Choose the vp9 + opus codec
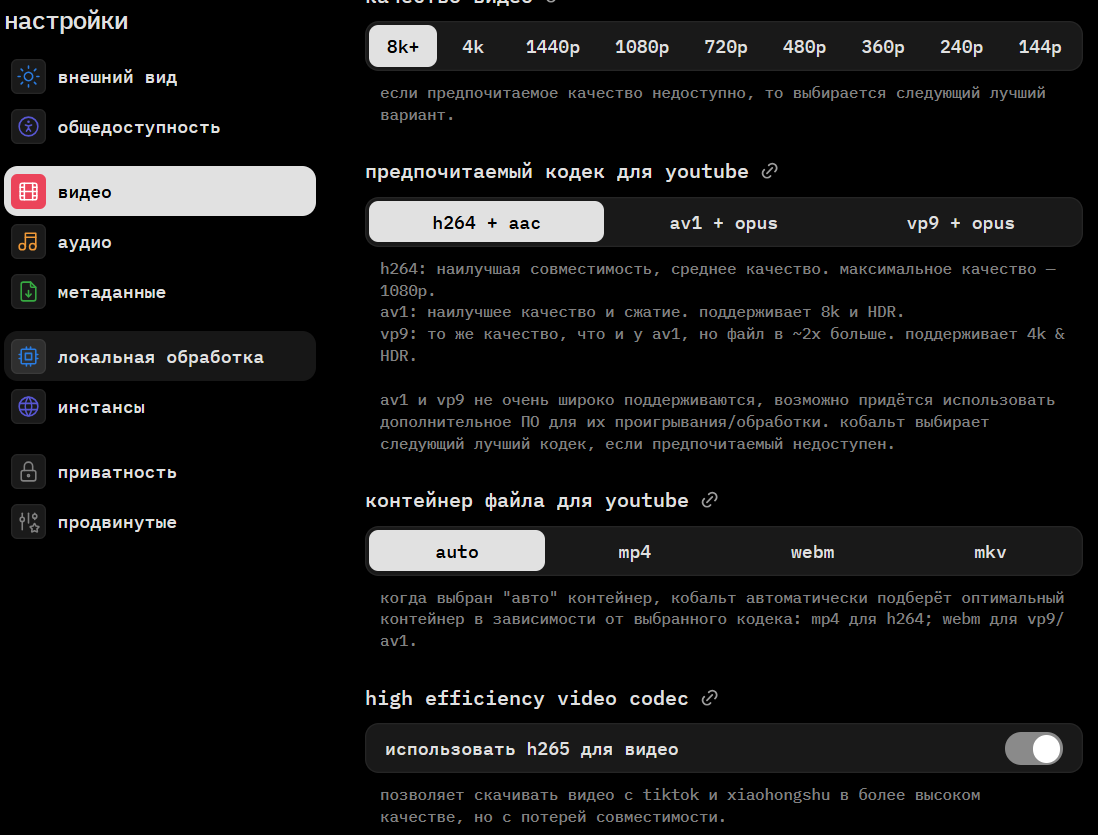Screen dimensions: 1098x835 point(960,222)
